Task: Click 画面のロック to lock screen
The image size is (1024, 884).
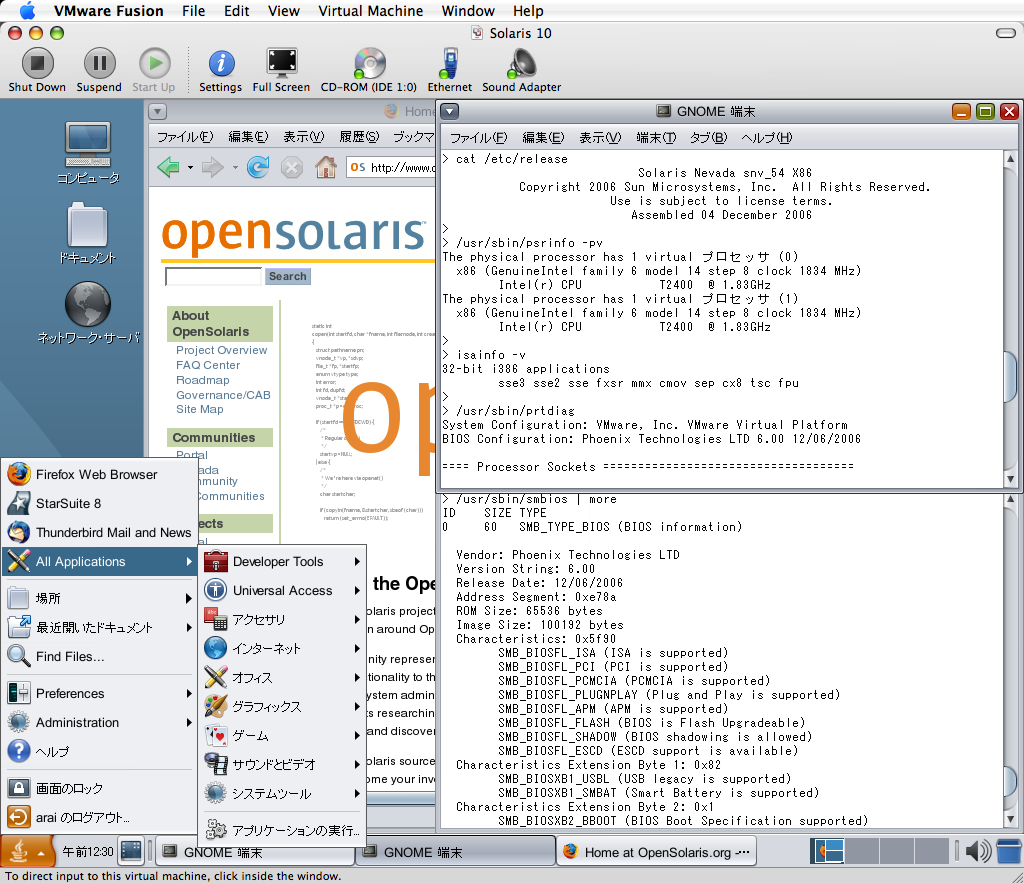Action: (100, 789)
